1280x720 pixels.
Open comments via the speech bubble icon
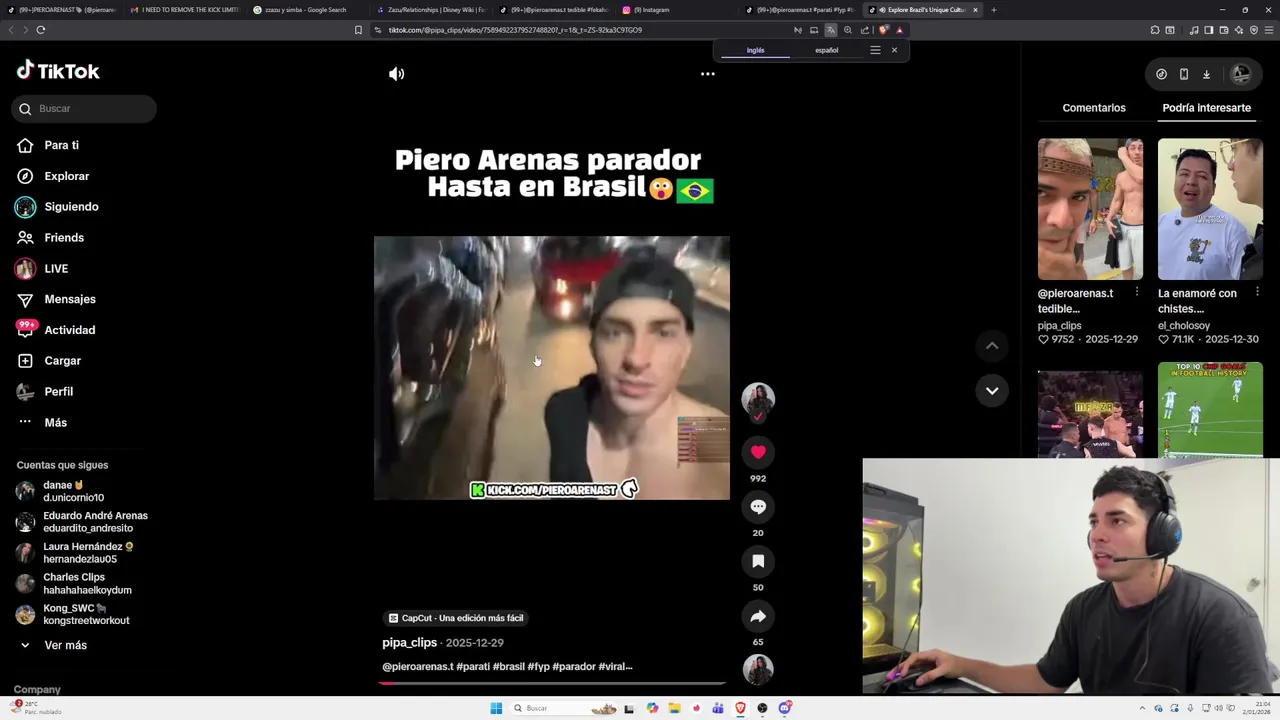coord(758,507)
